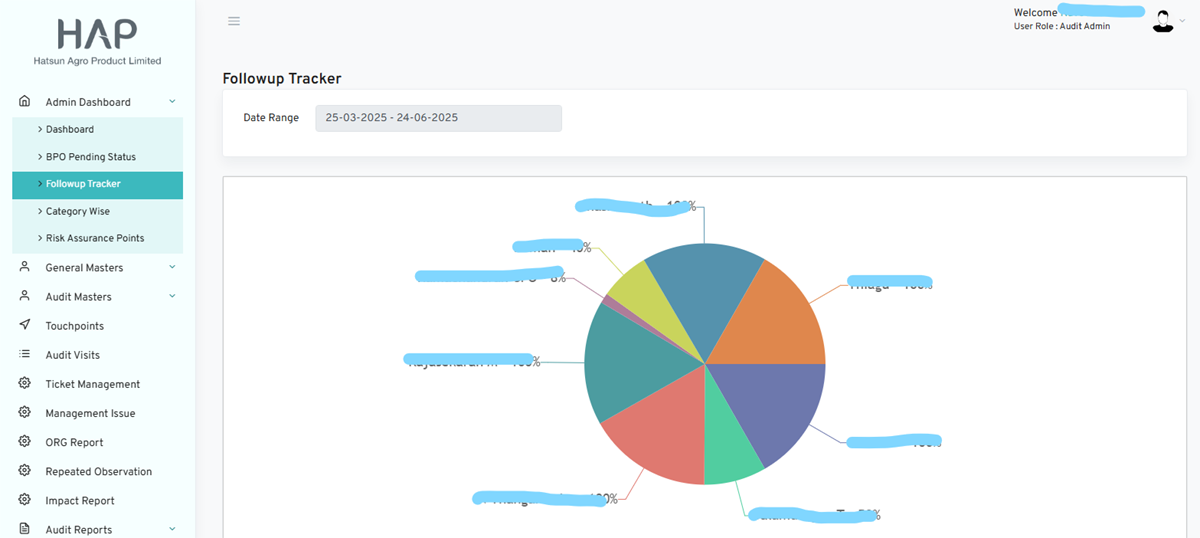The height and width of the screenshot is (538, 1200).
Task: Open the BPO Pending Status page
Action: pyautogui.click(x=90, y=157)
